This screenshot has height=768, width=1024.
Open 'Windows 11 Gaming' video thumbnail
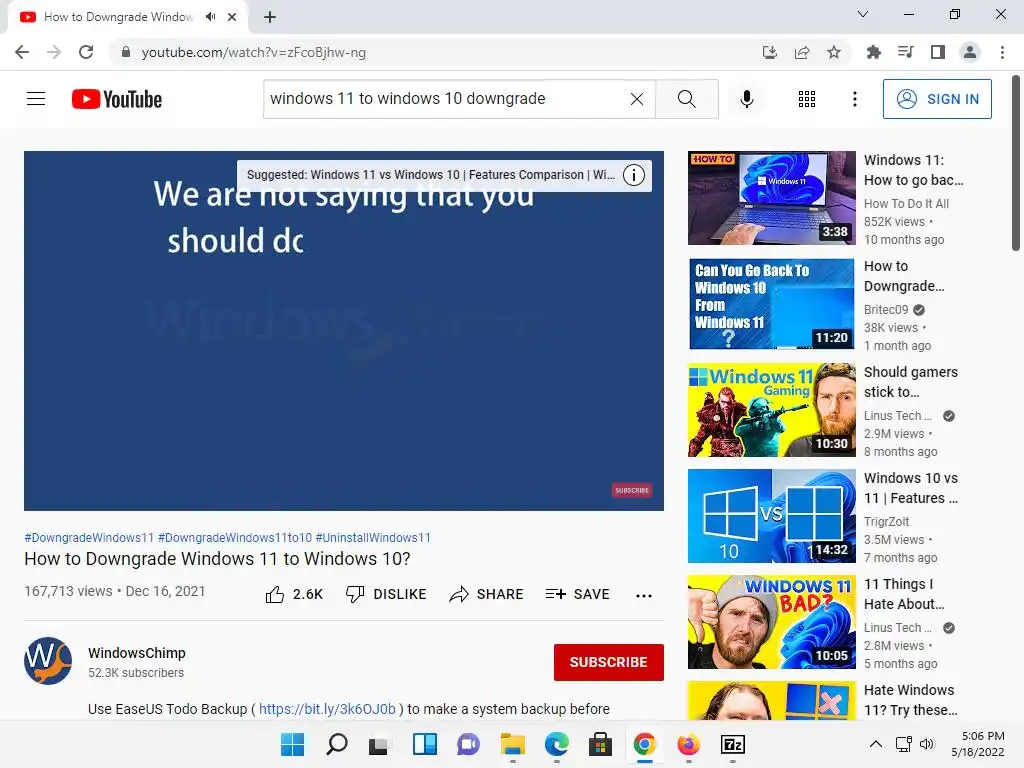tap(771, 409)
